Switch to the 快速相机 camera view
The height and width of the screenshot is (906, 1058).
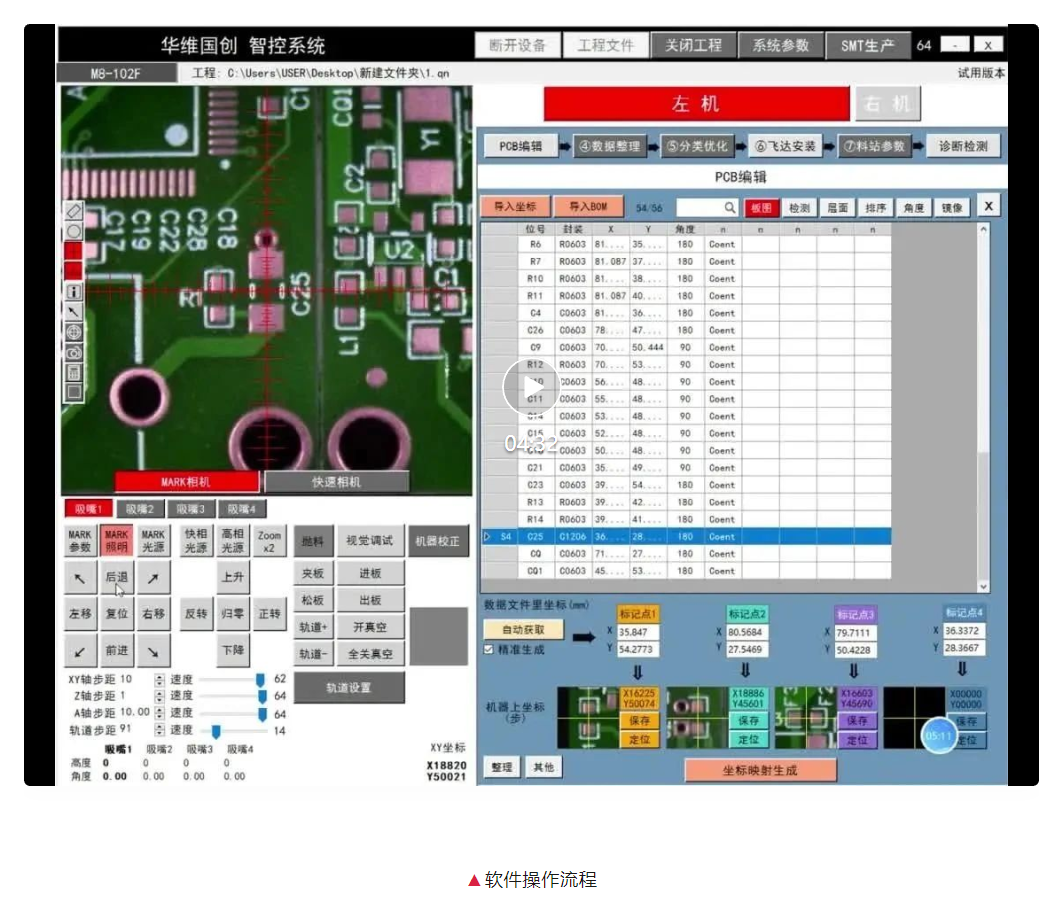tap(336, 482)
